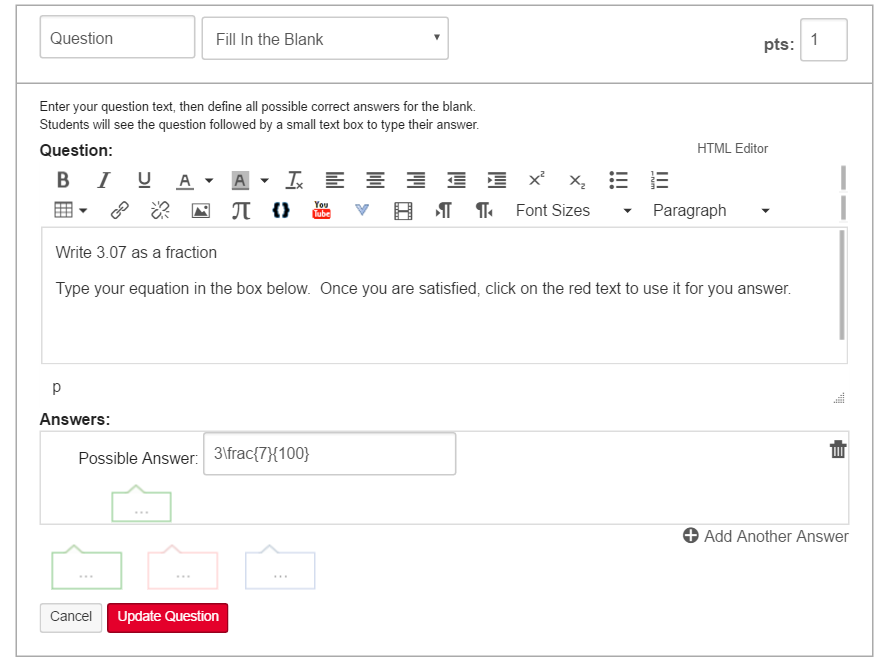Expand the Font Sizes dropdown
885x672 pixels.
(574, 211)
